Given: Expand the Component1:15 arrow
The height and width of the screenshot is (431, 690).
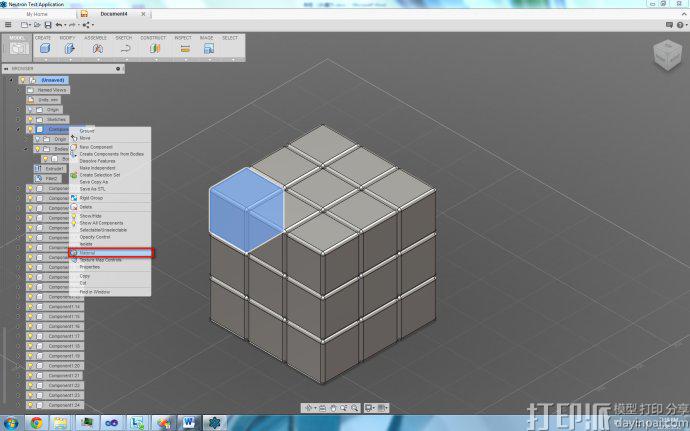Looking at the screenshot, I should click(x=18, y=317).
